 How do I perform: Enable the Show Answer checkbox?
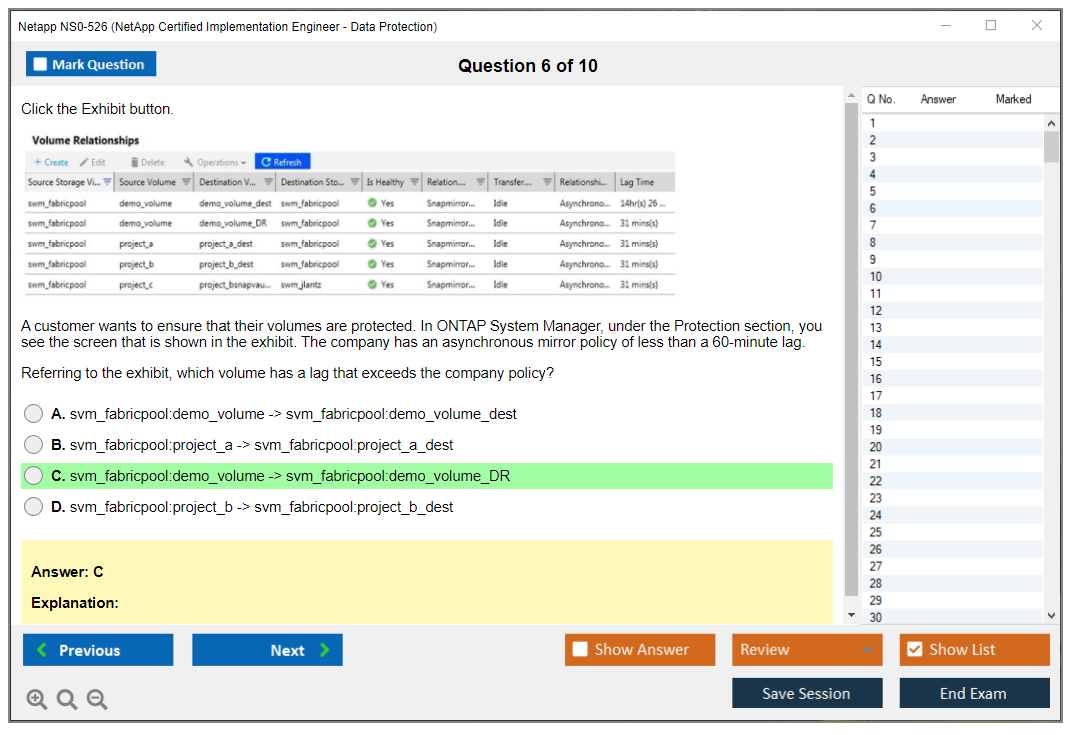580,650
